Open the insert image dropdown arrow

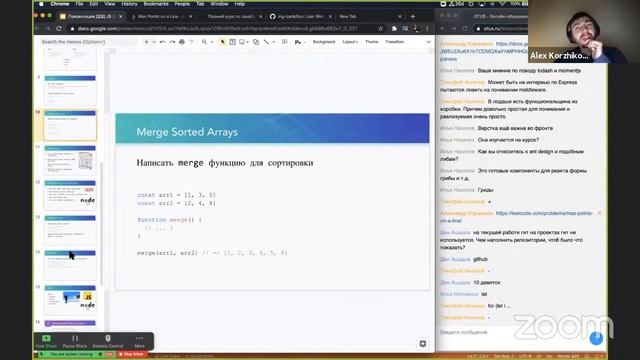pyautogui.click(x=247, y=42)
